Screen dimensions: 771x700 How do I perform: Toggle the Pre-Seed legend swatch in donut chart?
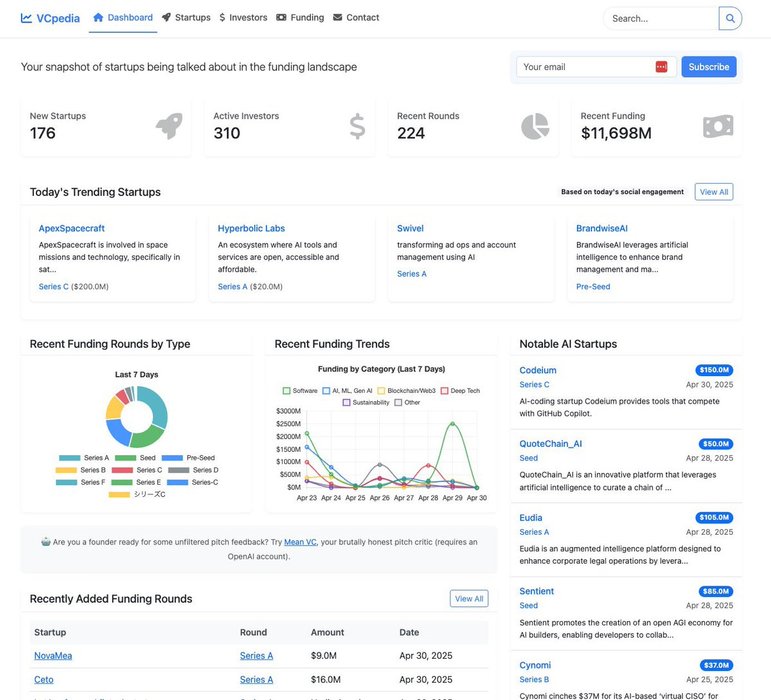point(172,458)
